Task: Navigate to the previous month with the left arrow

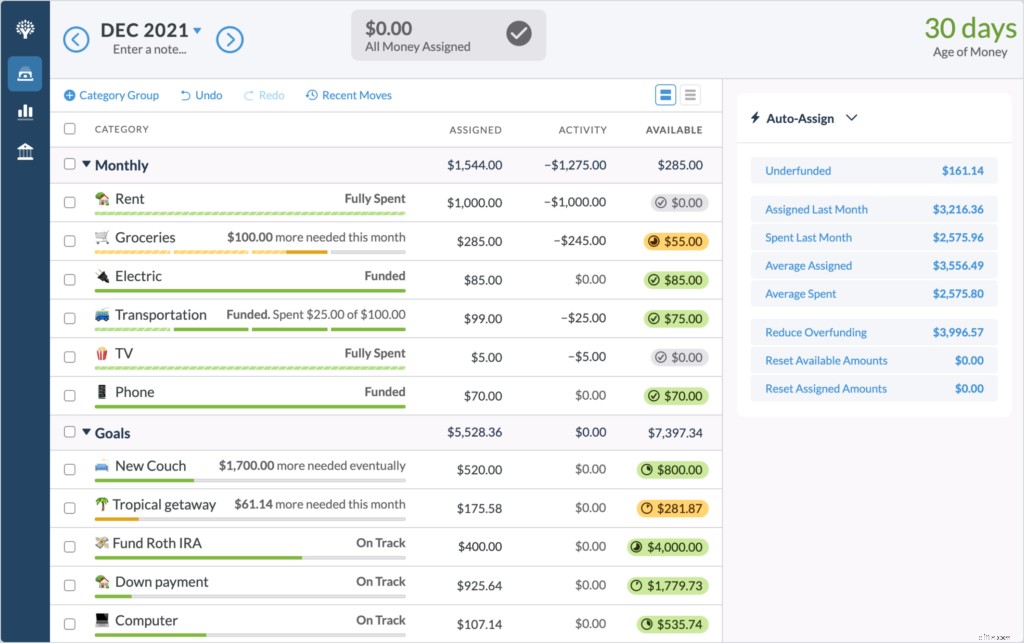Action: point(77,39)
